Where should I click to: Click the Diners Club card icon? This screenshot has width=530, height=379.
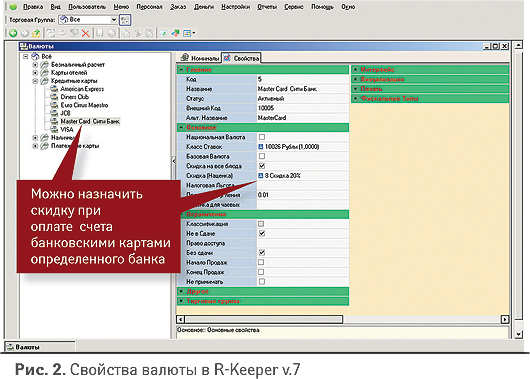[54, 97]
